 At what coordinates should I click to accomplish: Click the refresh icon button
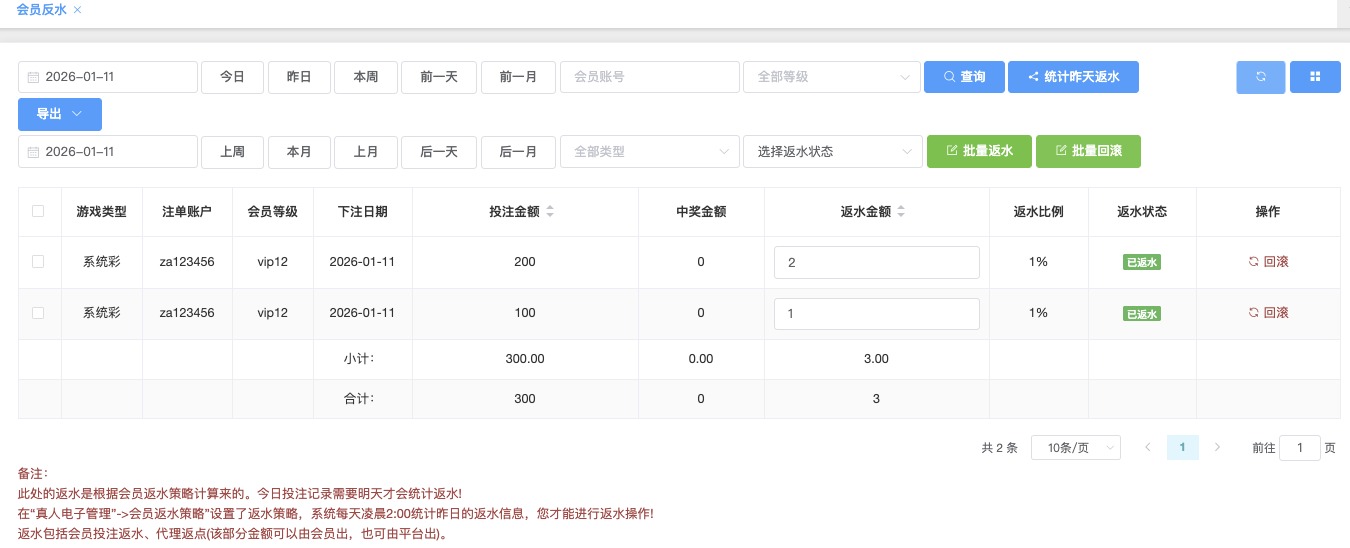click(x=1261, y=77)
